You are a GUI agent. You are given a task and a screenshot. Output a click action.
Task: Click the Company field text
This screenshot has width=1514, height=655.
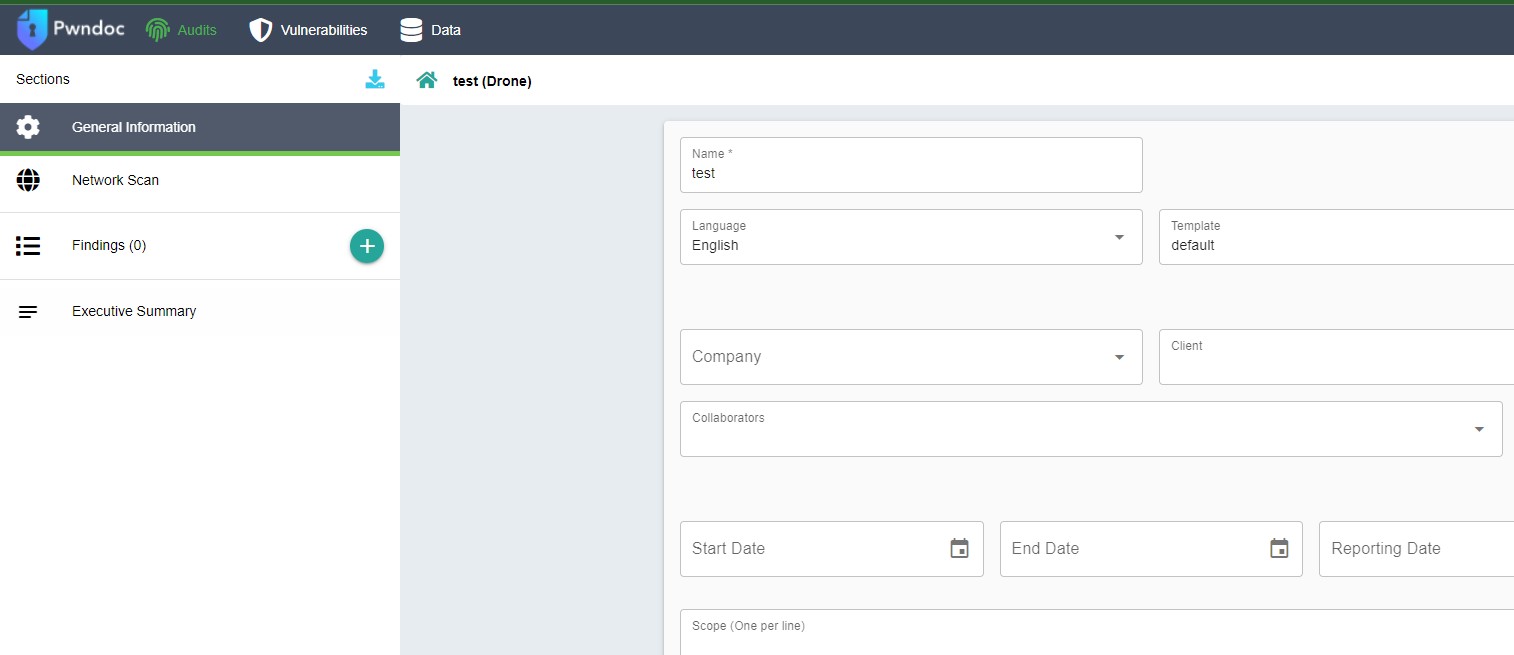coord(727,357)
